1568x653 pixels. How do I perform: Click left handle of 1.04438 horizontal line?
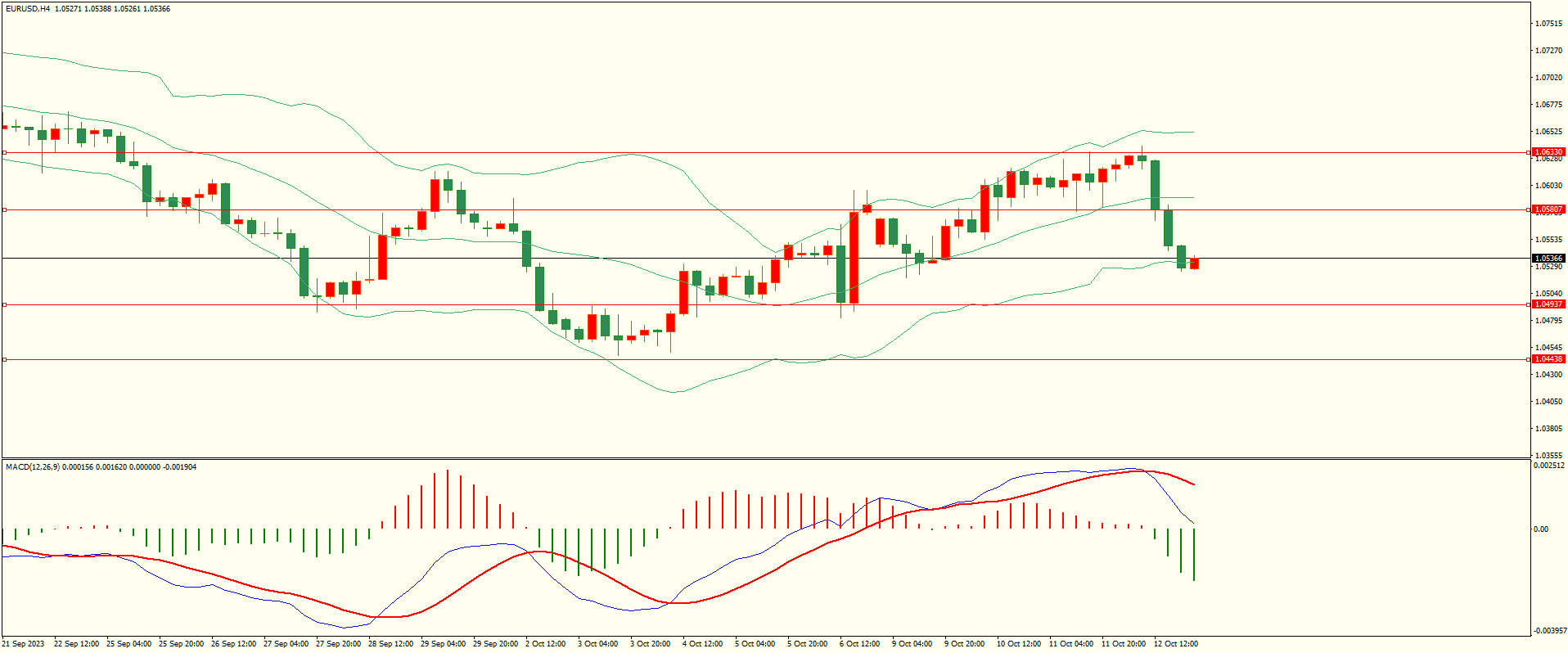4,359
